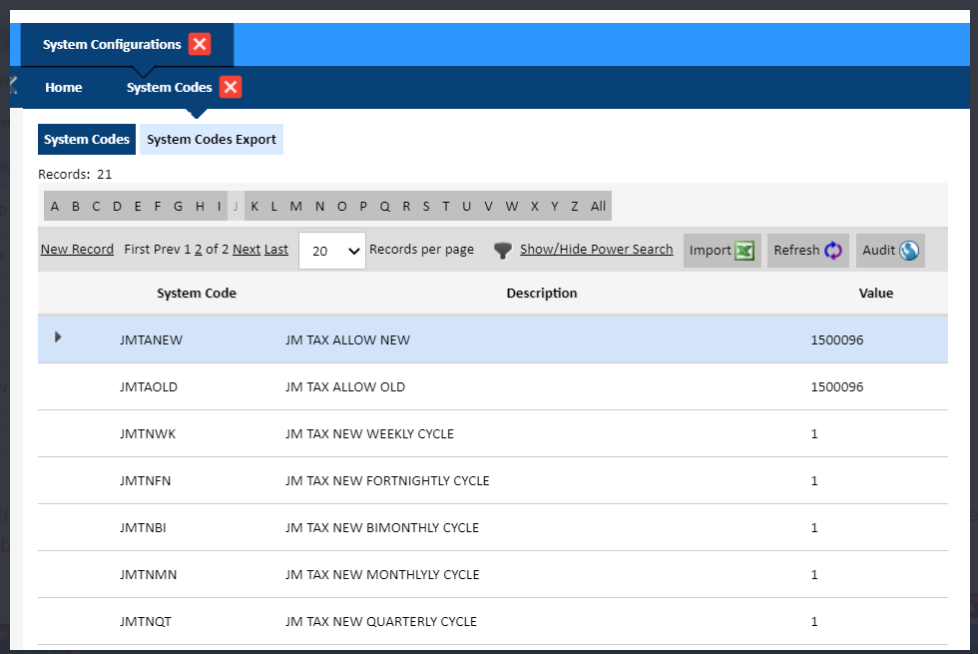This screenshot has width=978, height=654.
Task: Click value 1500096 in JMTAOLD row
Action: (837, 387)
